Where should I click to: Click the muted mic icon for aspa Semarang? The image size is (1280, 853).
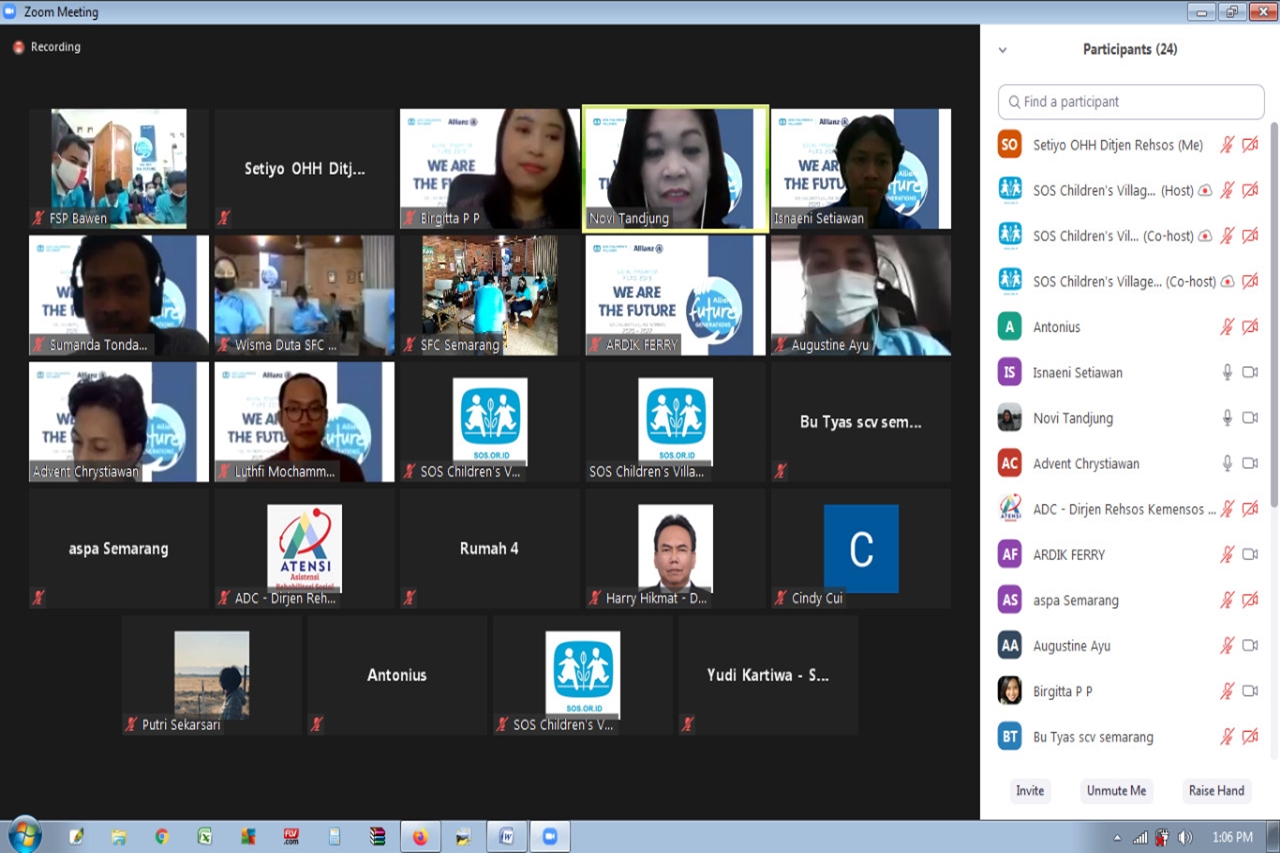coord(1227,600)
